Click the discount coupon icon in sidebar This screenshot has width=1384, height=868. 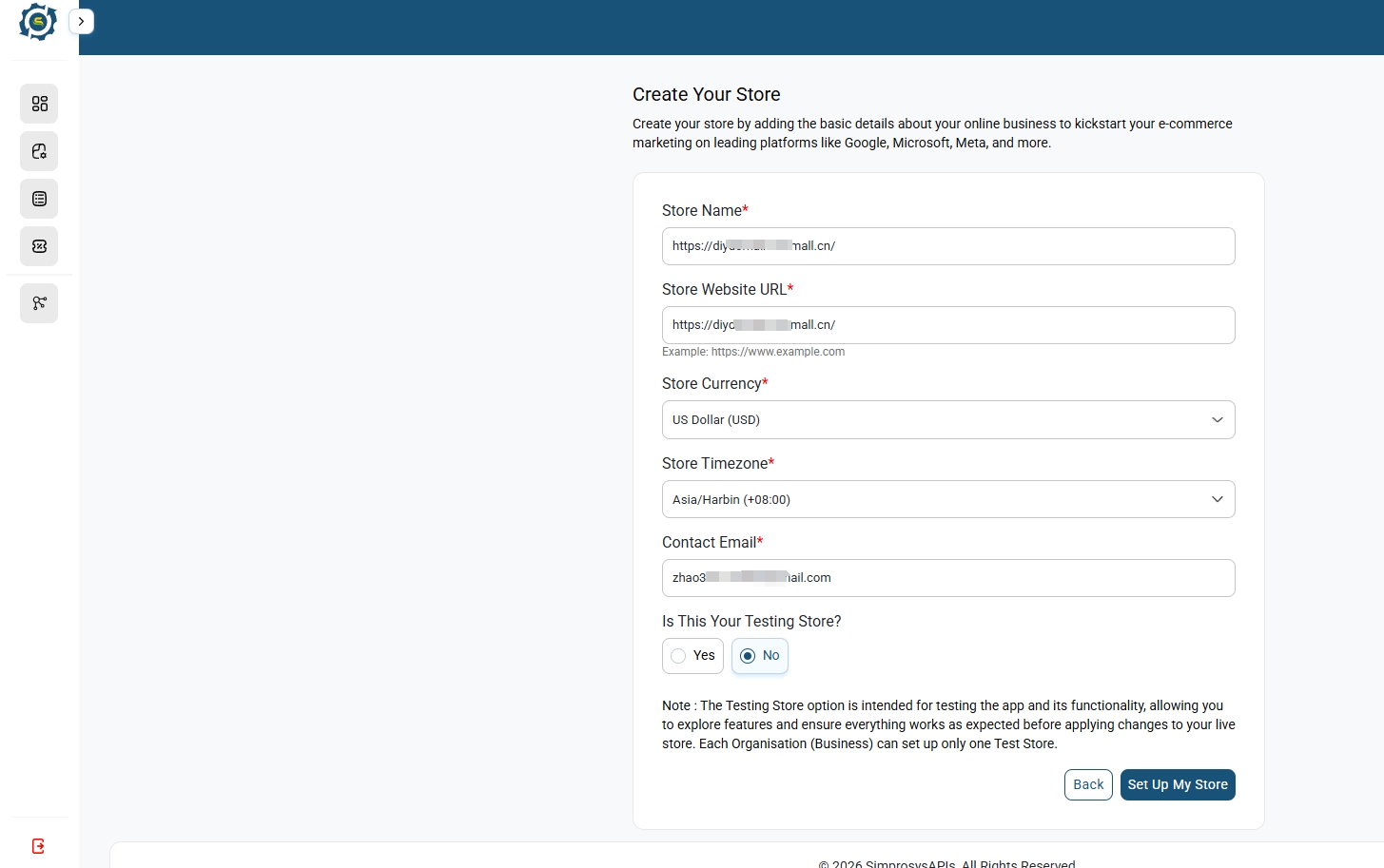coord(39,246)
